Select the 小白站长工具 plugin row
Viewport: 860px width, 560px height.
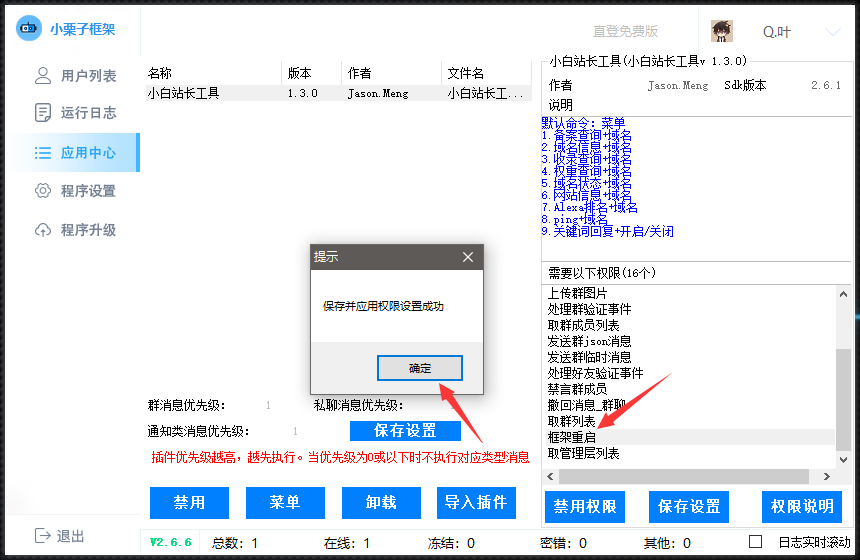[x=338, y=93]
